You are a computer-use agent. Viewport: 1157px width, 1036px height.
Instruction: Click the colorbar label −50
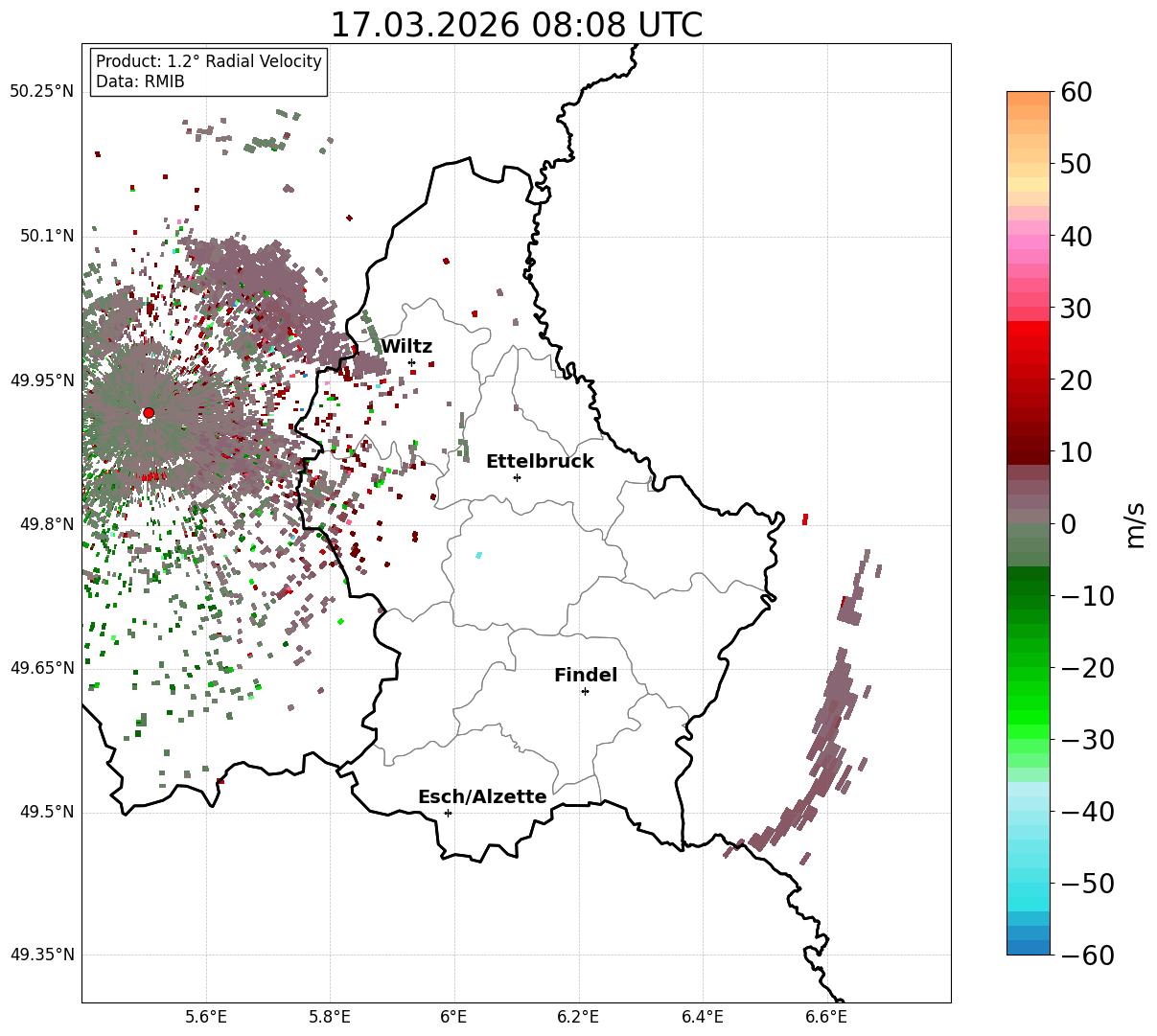tap(1087, 884)
